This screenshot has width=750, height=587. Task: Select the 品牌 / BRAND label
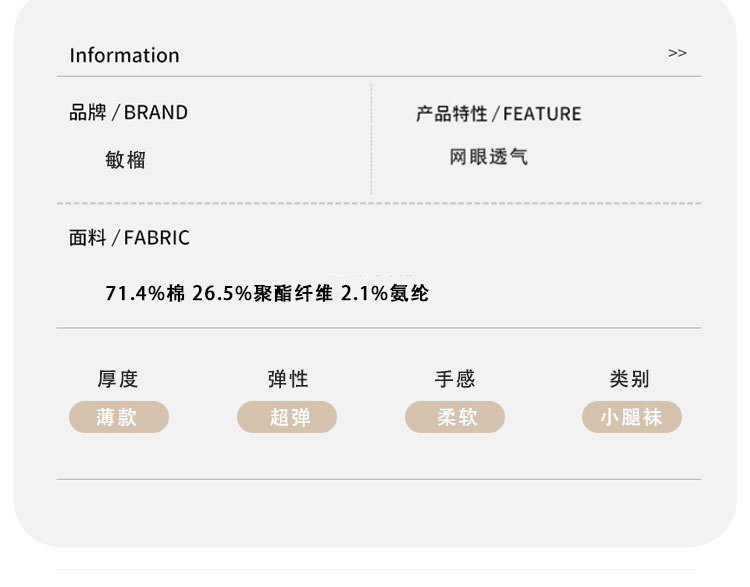pyautogui.click(x=128, y=113)
